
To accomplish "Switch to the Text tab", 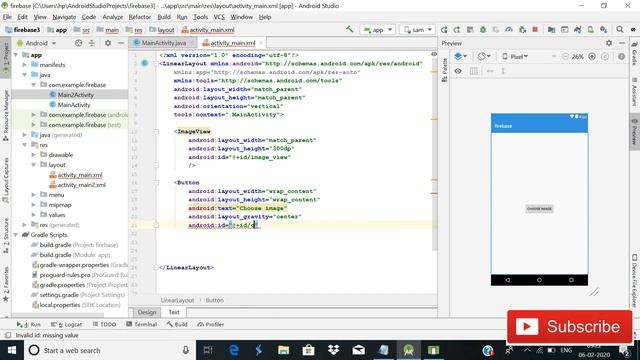I will pos(174,312).
